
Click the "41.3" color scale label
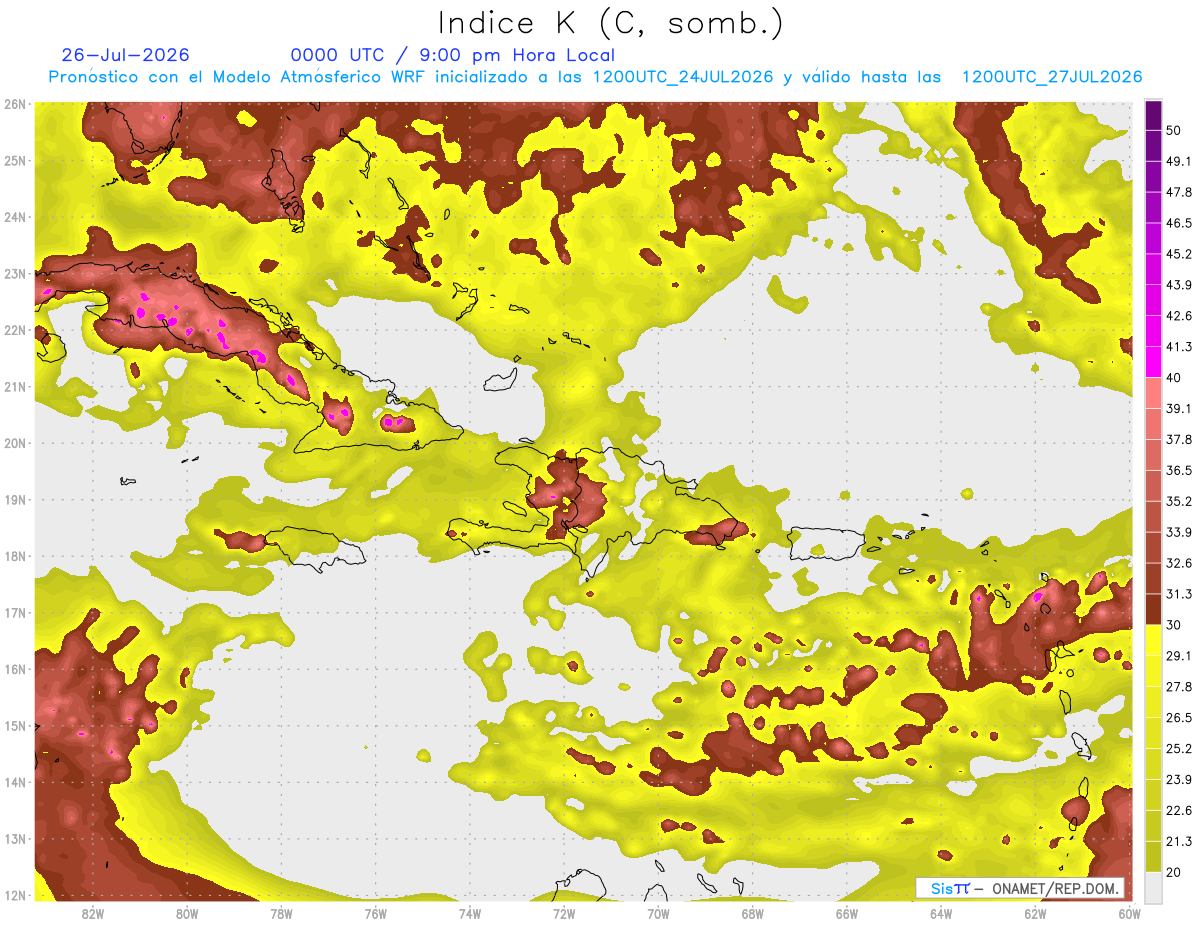coord(1179,347)
